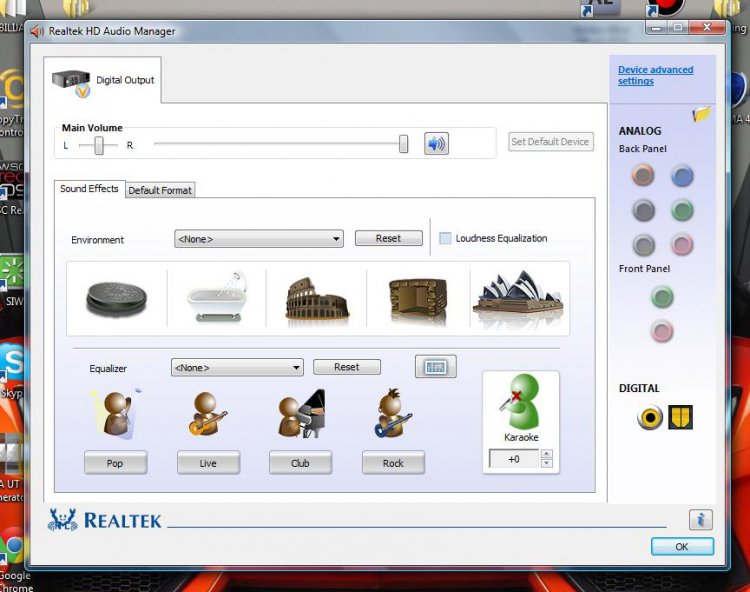Increase the Karaoke key value
The height and width of the screenshot is (592, 750).
(x=547, y=454)
